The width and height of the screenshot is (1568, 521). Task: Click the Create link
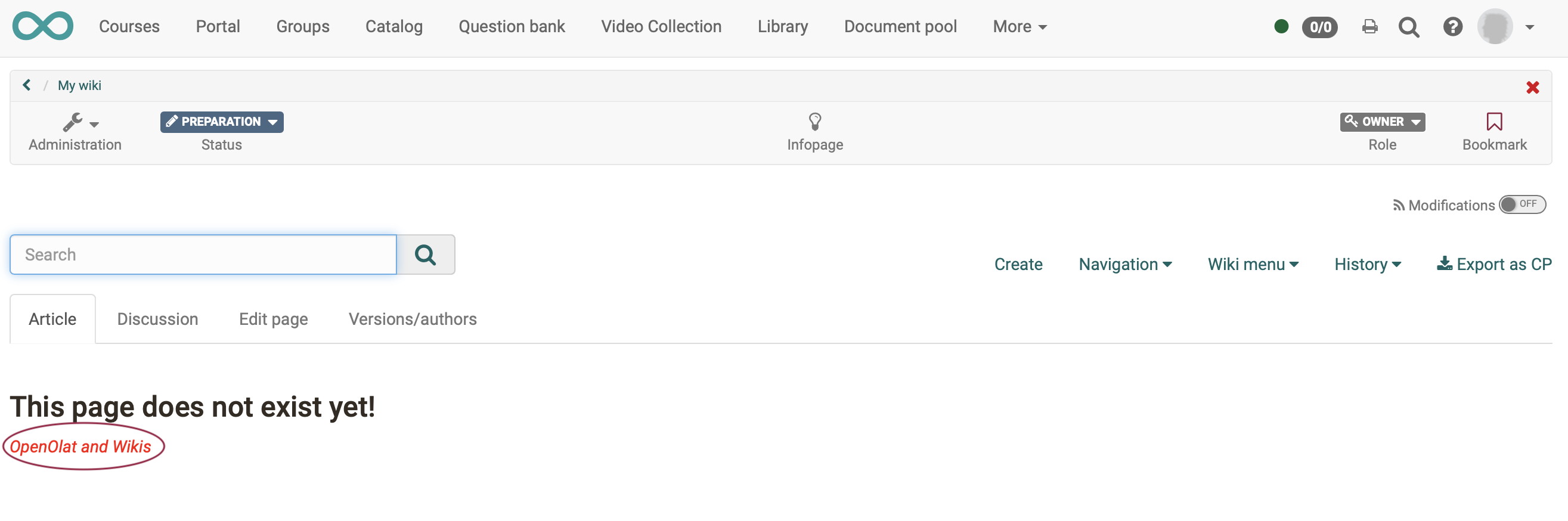click(1018, 264)
